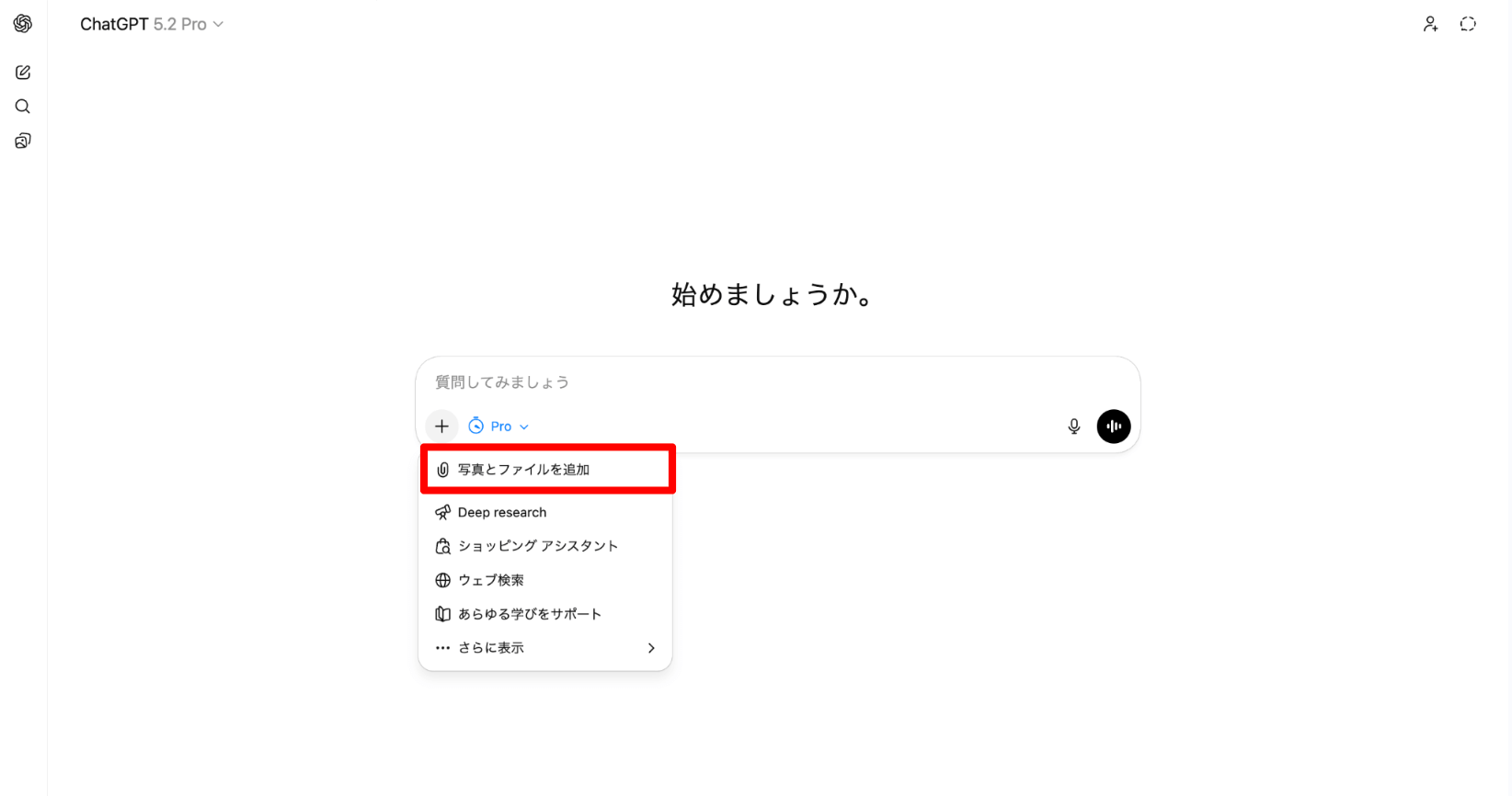Enable ウェブ検索 from the menu
The height and width of the screenshot is (796, 1512).
pyautogui.click(x=545, y=580)
